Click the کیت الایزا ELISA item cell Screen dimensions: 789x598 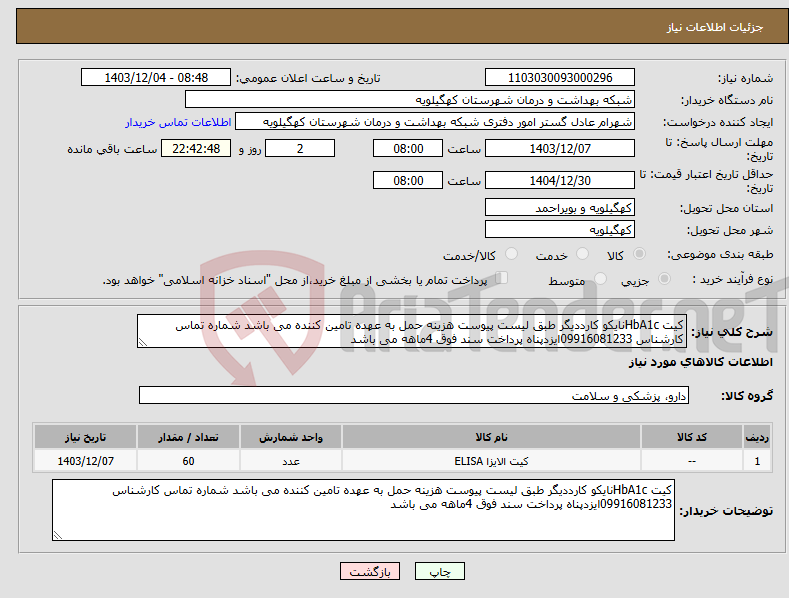tap(491, 461)
